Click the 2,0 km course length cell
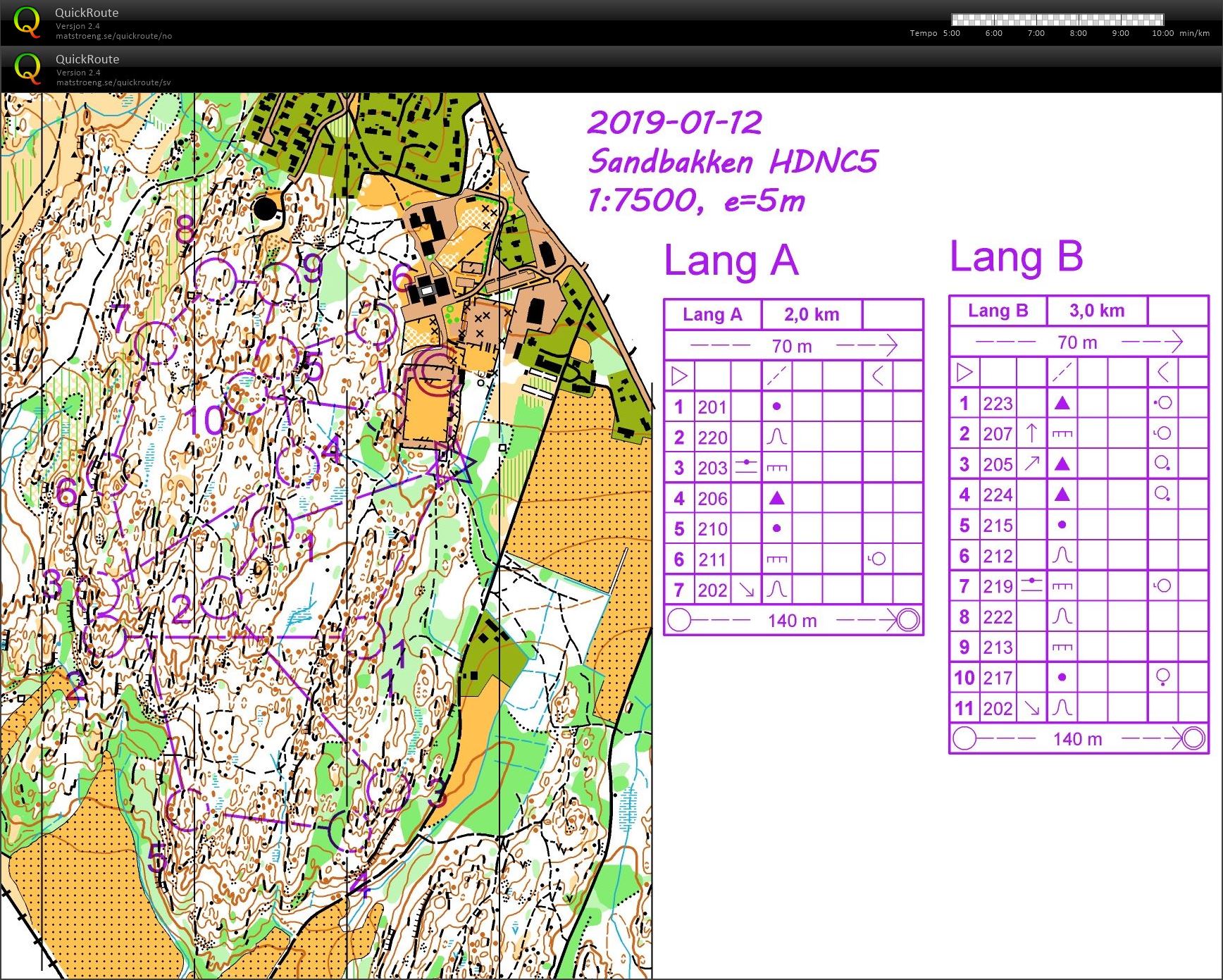 click(812, 314)
